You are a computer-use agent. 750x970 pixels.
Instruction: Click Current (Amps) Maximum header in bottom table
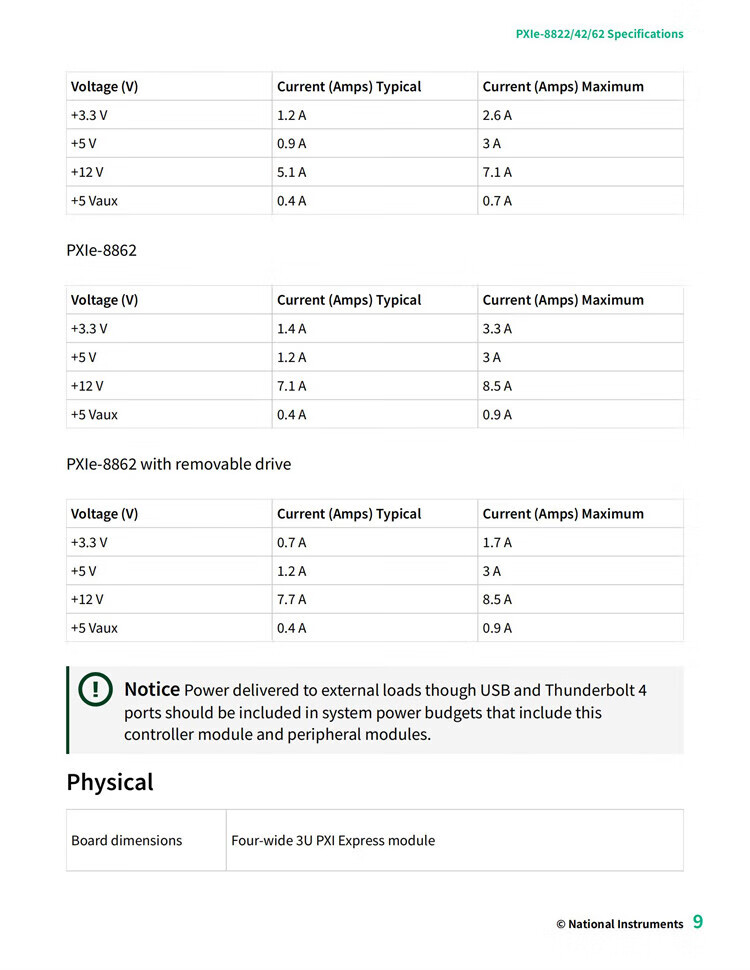[x=563, y=514]
